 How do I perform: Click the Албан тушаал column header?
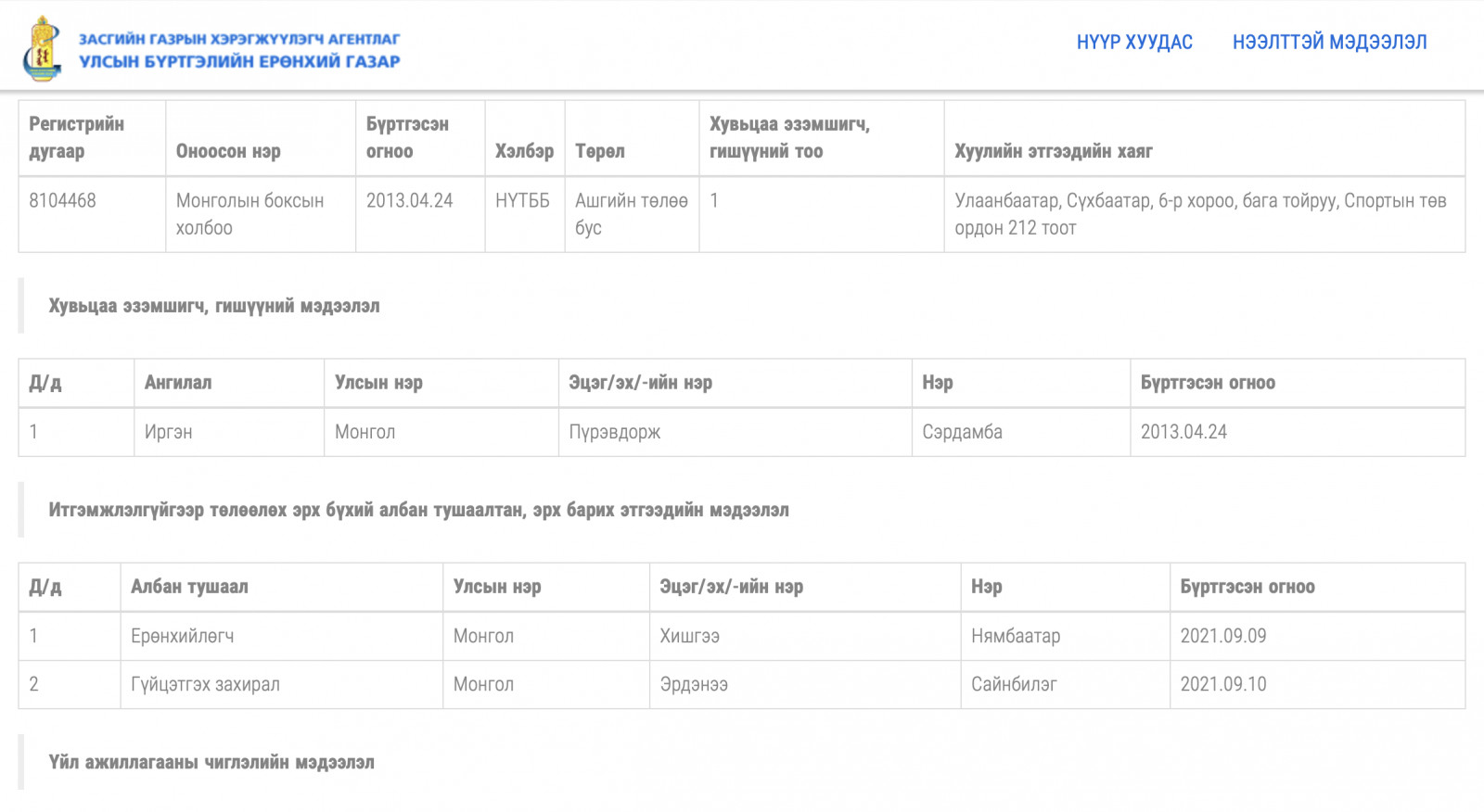pyautogui.click(x=282, y=587)
